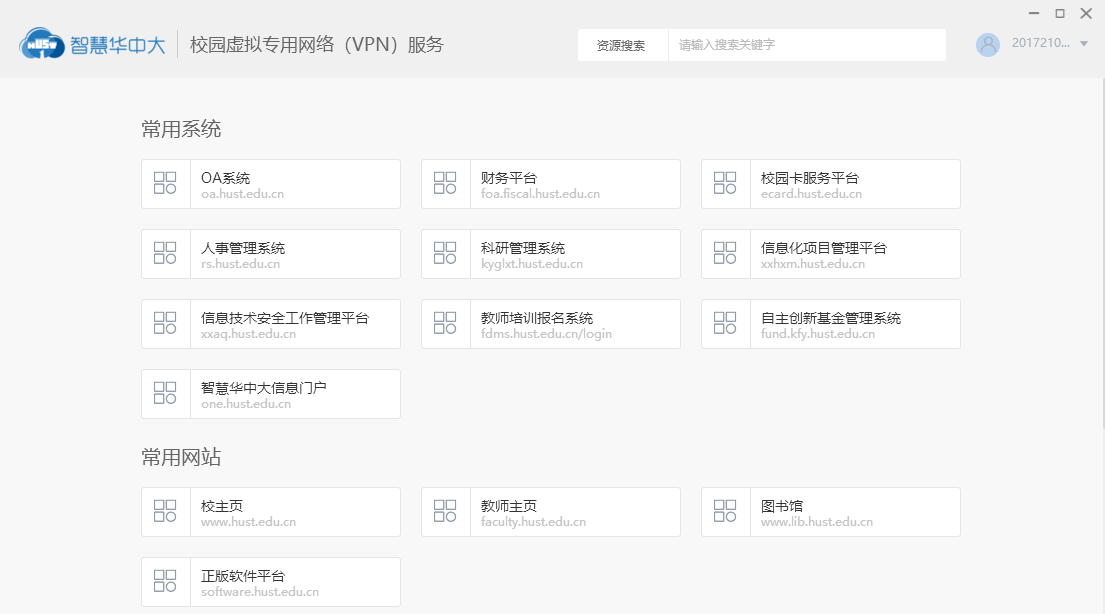Image resolution: width=1105 pixels, height=614 pixels.
Task: Click the software.hust.edu.cn address text
Action: coord(260,591)
